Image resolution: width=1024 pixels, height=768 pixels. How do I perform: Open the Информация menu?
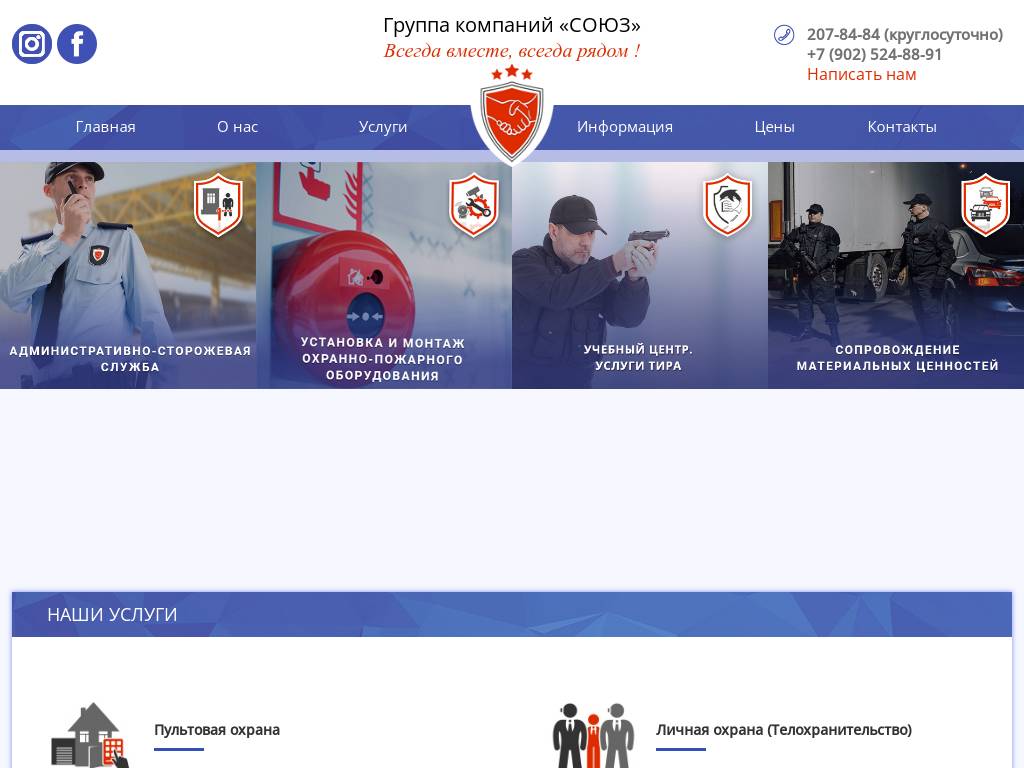pyautogui.click(x=625, y=127)
